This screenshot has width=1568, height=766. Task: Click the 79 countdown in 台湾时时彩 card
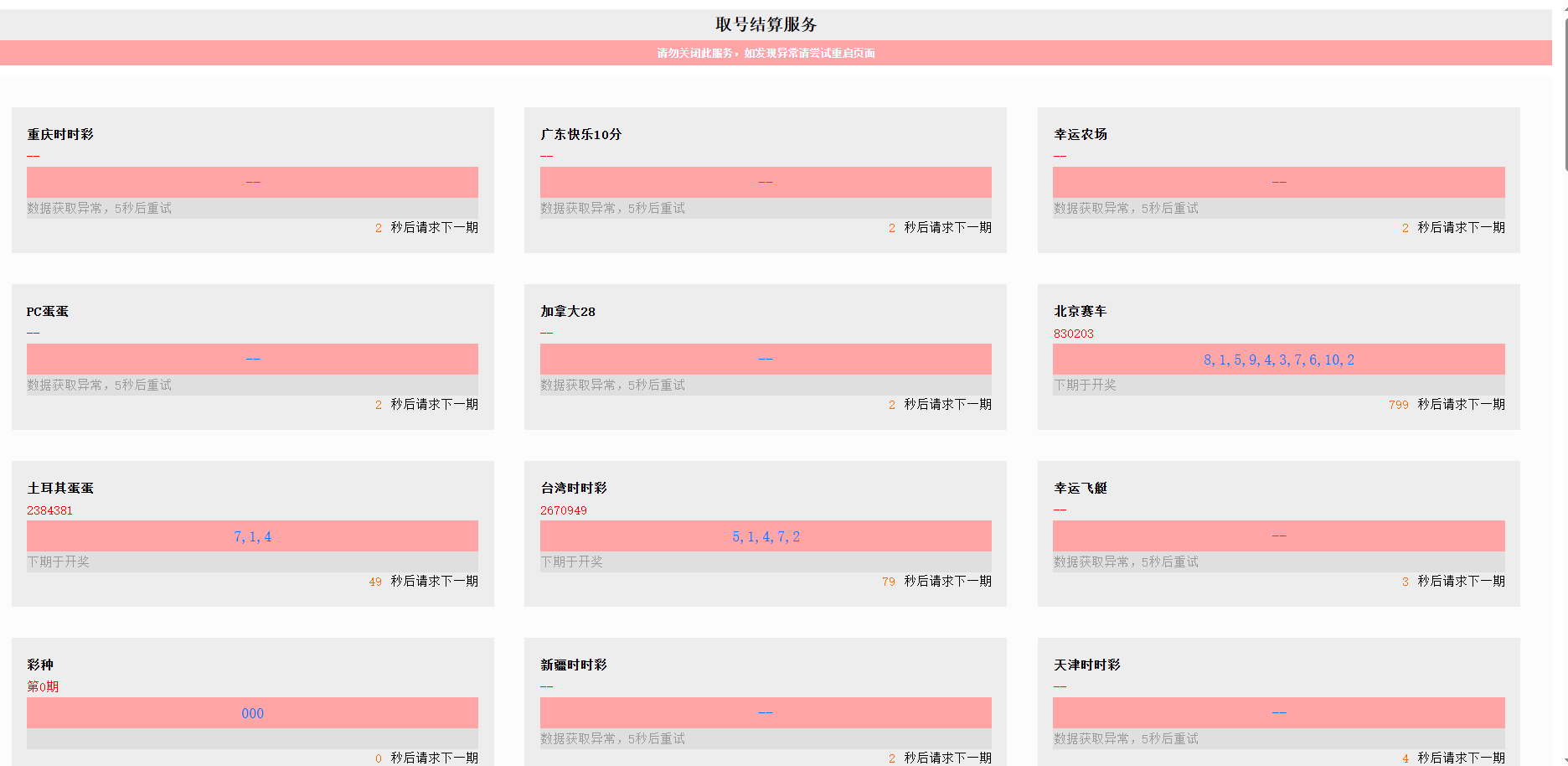(x=889, y=582)
